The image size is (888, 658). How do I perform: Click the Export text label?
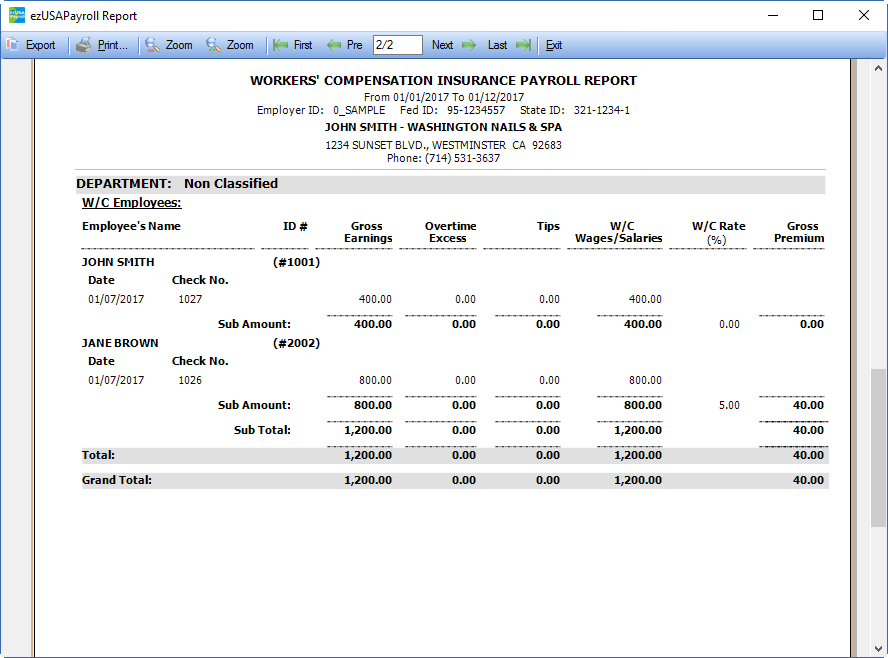[41, 45]
